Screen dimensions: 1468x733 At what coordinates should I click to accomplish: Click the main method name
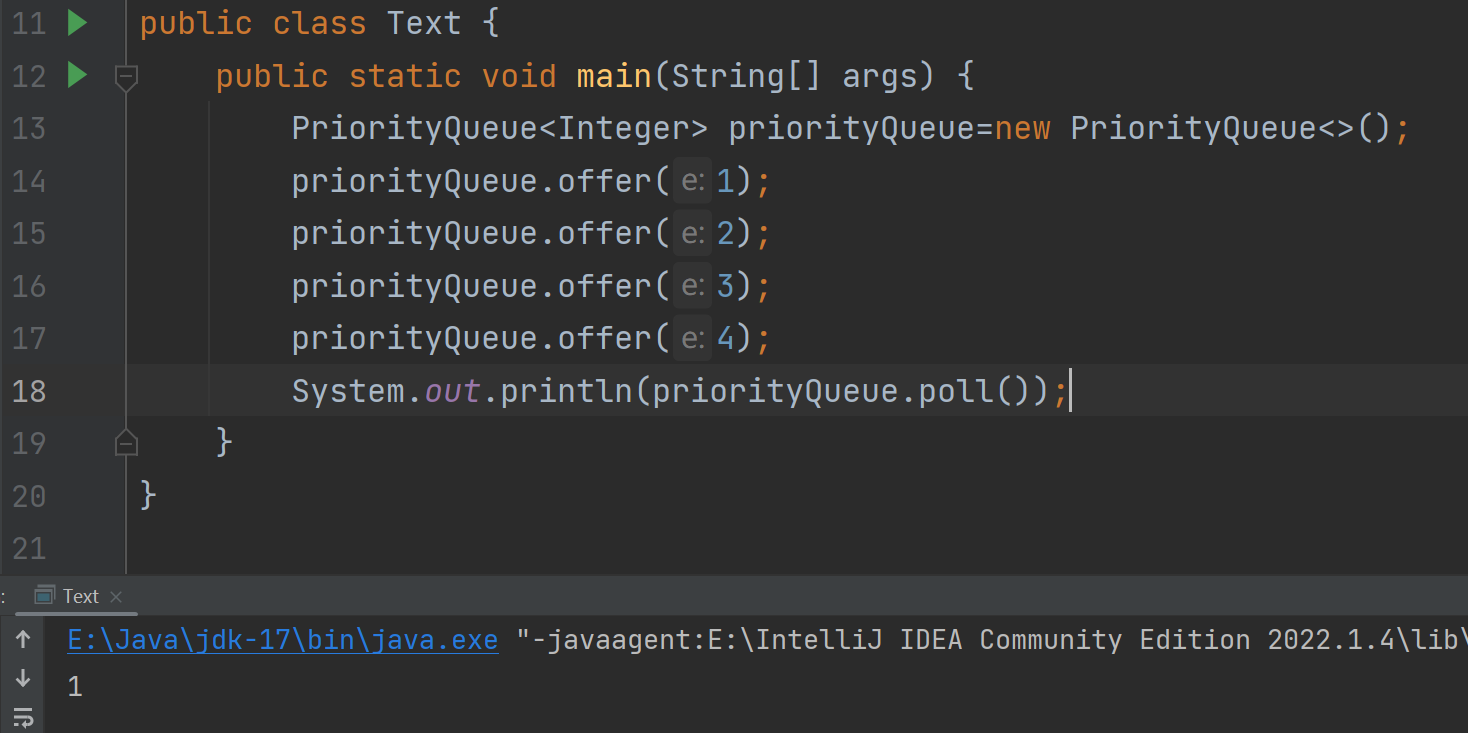pos(614,76)
